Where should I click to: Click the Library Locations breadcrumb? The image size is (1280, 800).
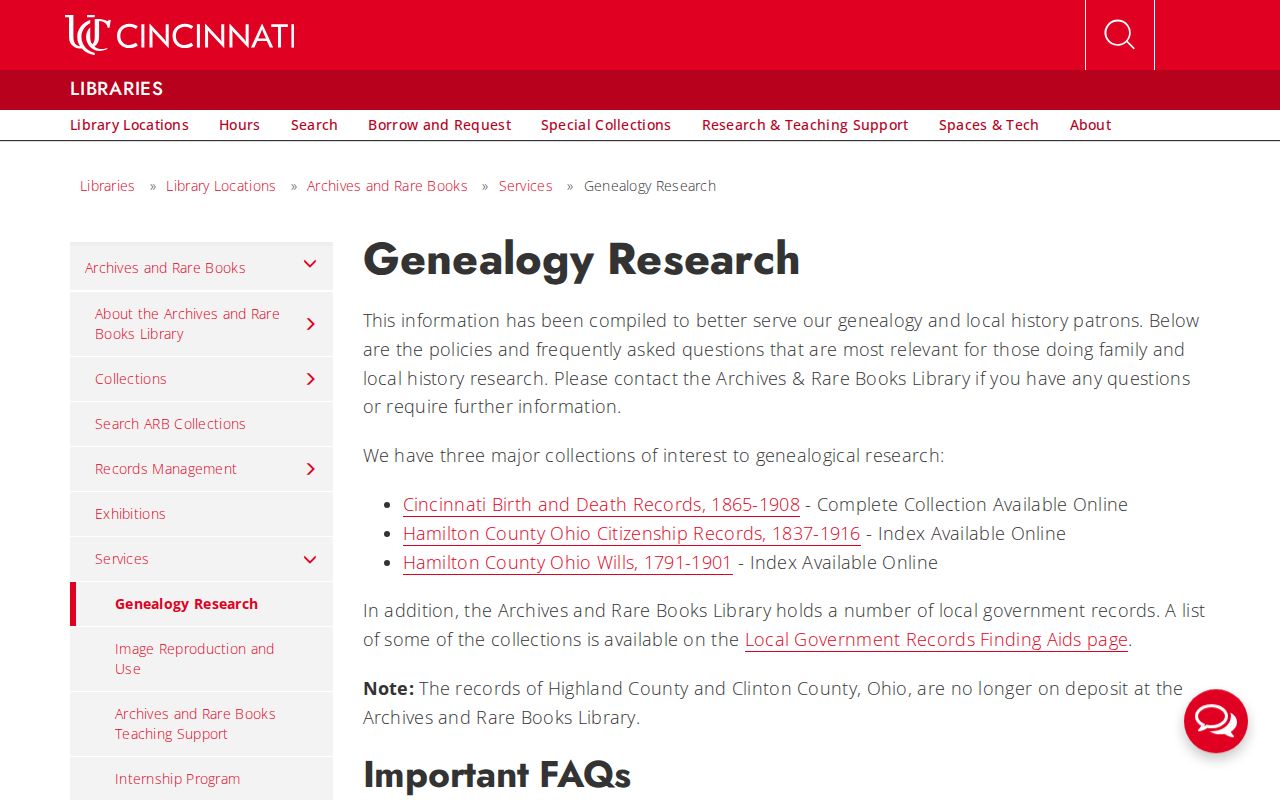[x=221, y=186]
